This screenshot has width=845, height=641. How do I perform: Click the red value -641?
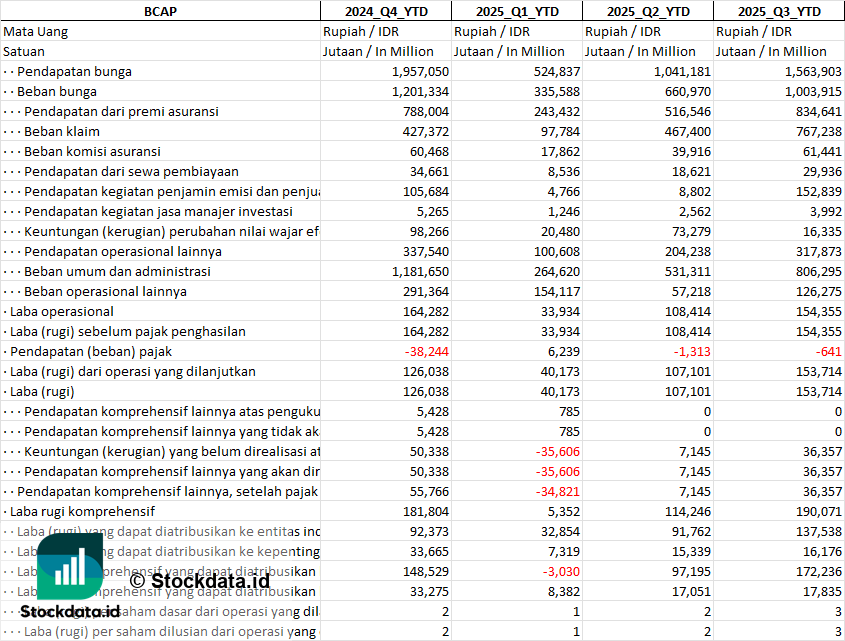point(828,351)
